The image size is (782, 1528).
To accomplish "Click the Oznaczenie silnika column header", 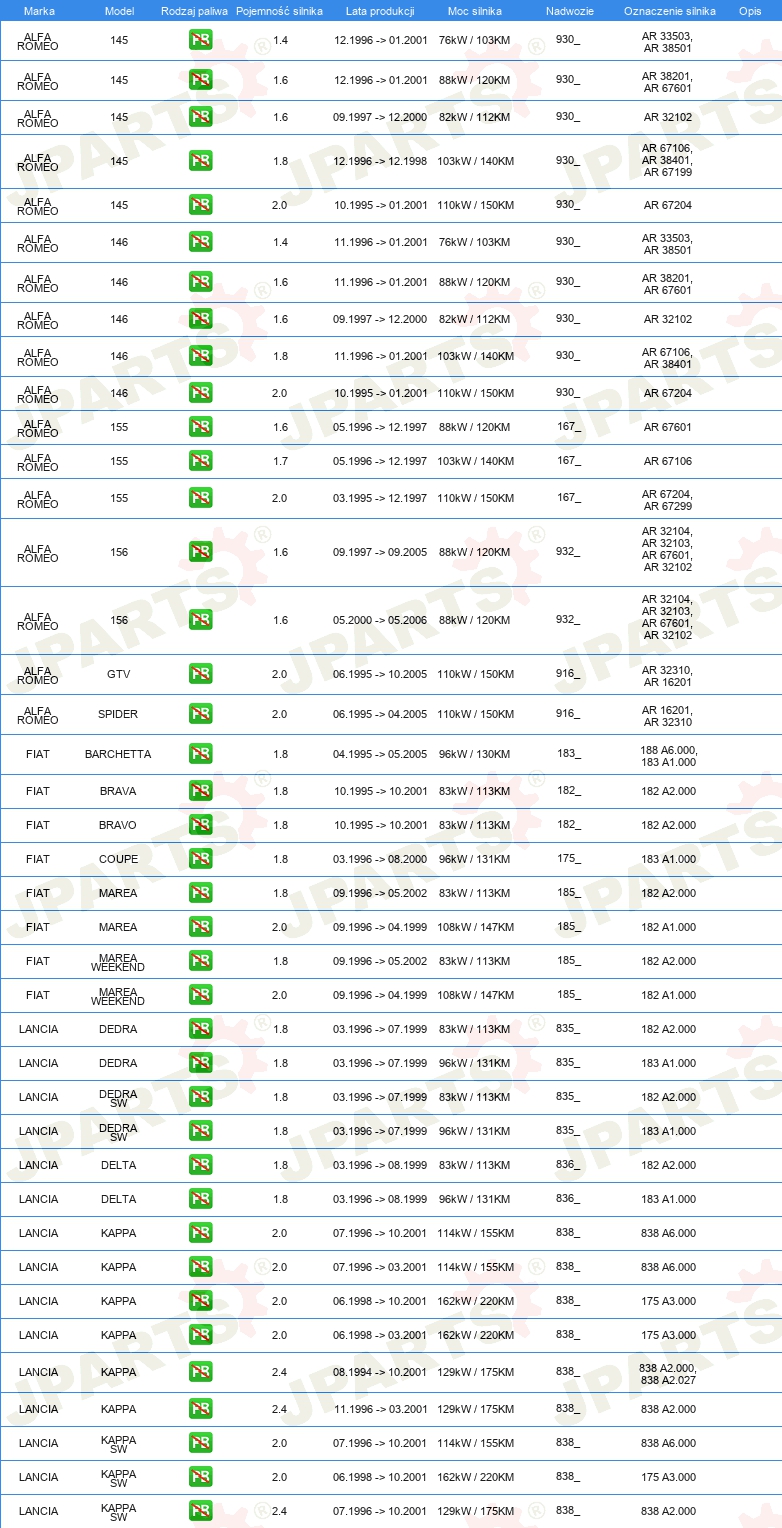I will click(x=669, y=11).
